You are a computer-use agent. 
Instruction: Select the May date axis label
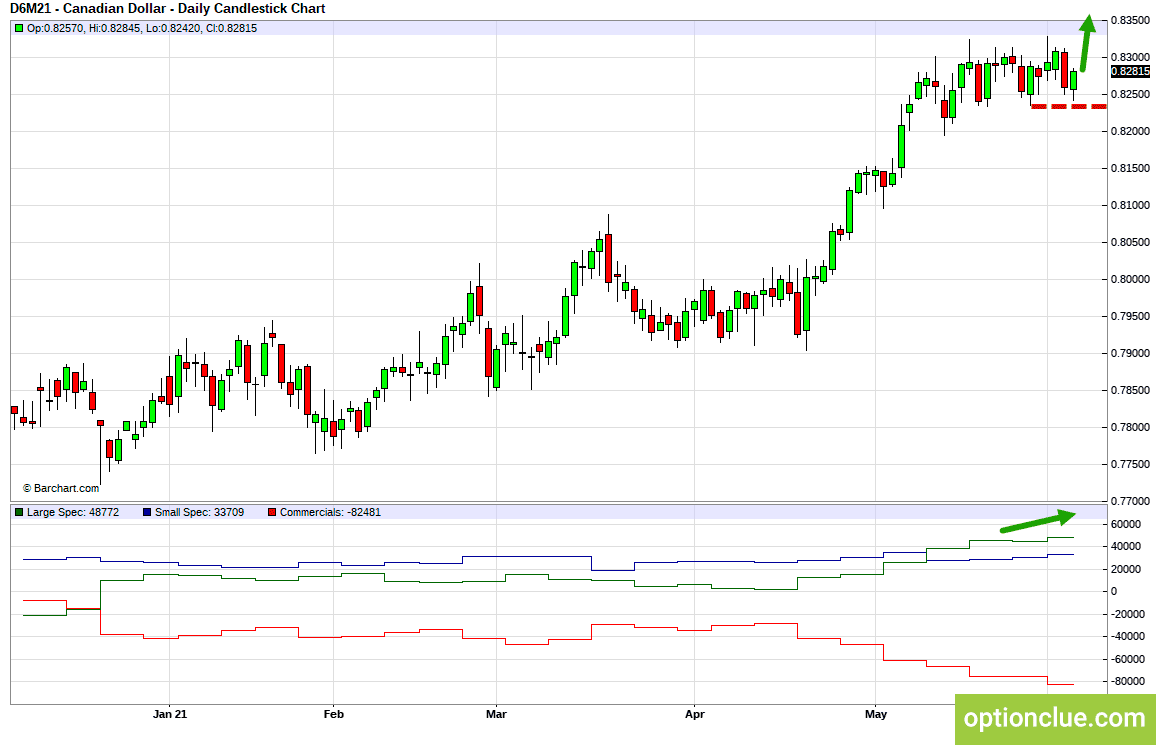[876, 714]
